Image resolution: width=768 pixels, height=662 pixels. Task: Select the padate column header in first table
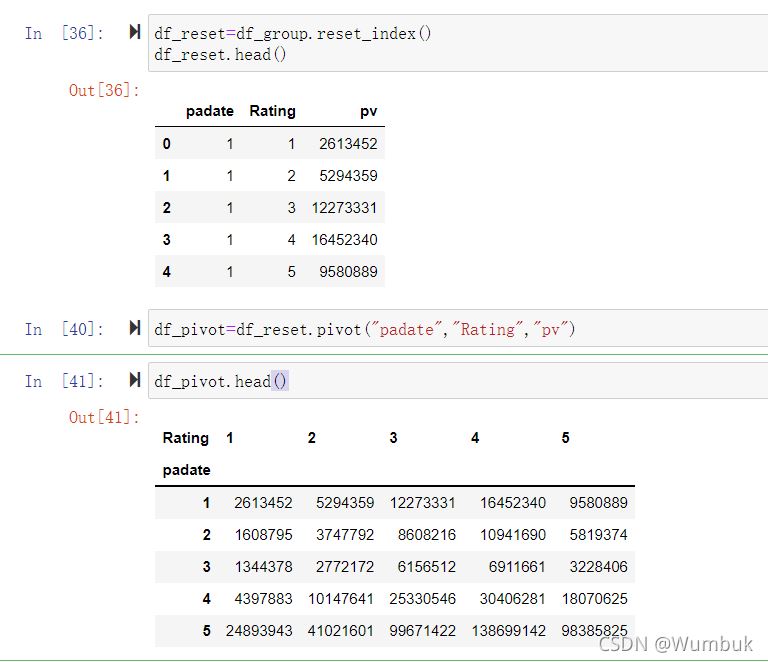tap(209, 111)
